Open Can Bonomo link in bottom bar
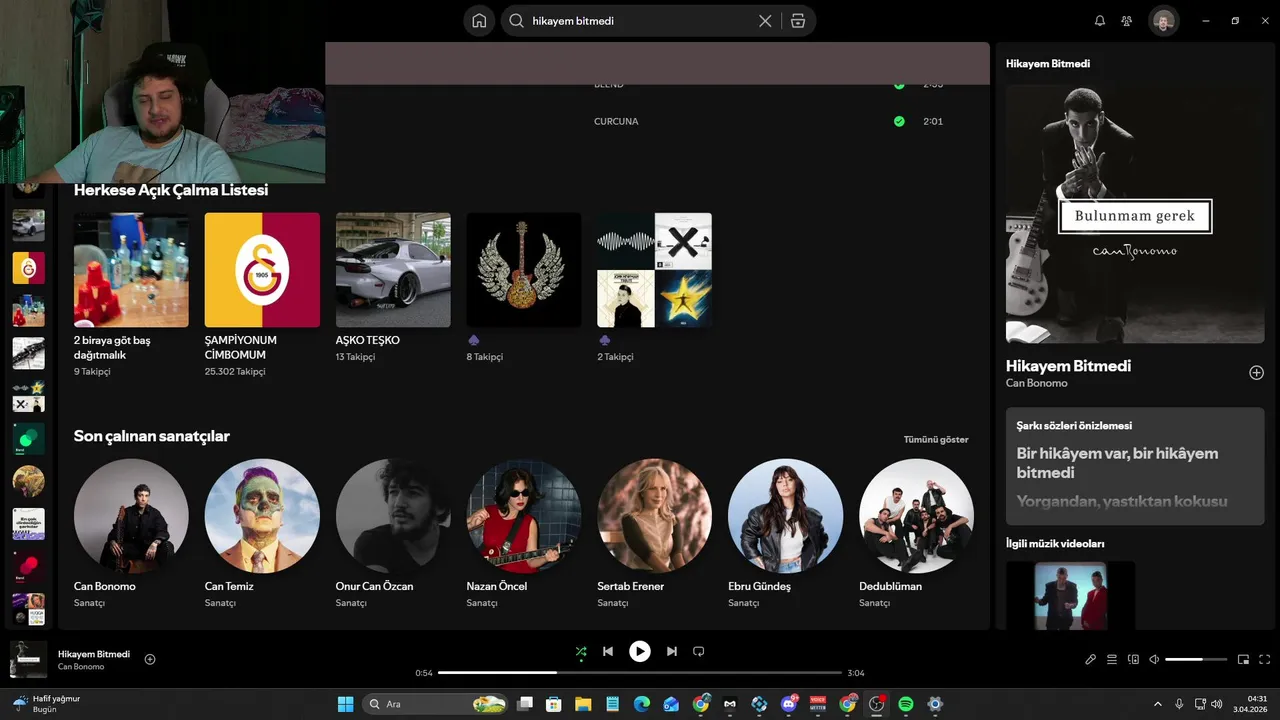Viewport: 1280px width, 720px height. [81, 667]
